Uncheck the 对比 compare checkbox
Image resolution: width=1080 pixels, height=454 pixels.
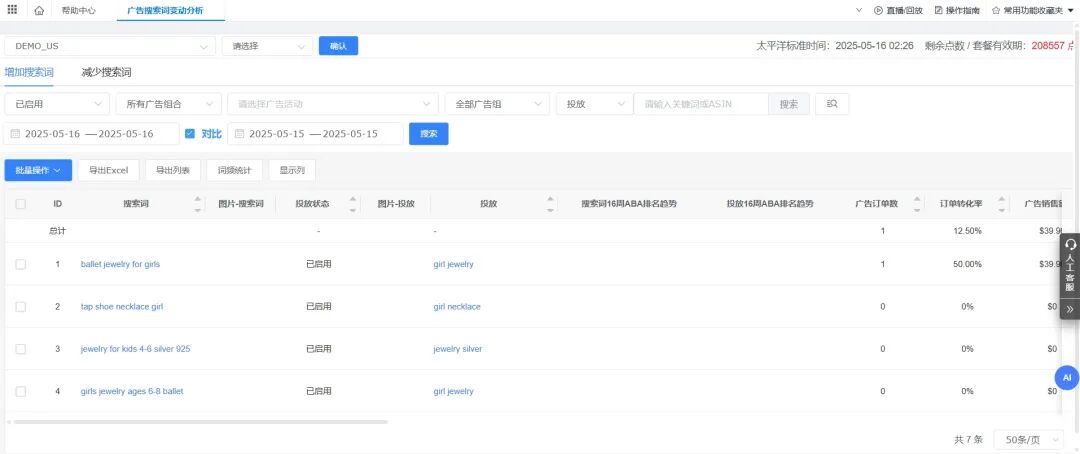190,134
